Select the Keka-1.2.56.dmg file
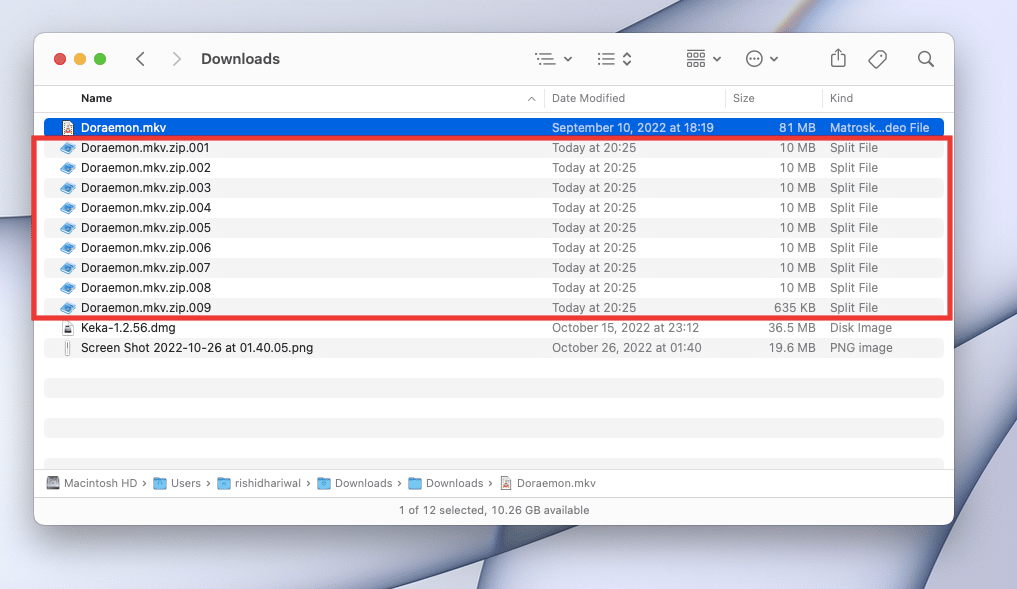Image resolution: width=1017 pixels, height=589 pixels. (494, 328)
